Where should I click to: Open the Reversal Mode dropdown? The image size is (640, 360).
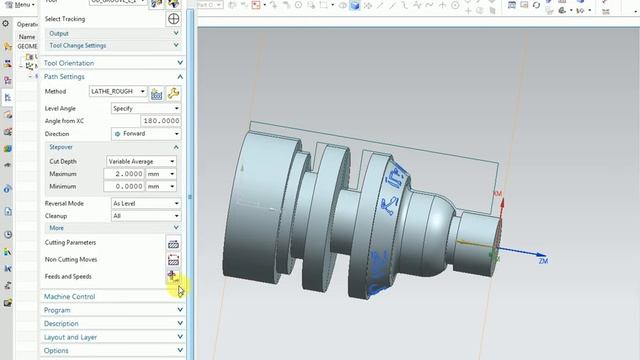[x=146, y=203]
